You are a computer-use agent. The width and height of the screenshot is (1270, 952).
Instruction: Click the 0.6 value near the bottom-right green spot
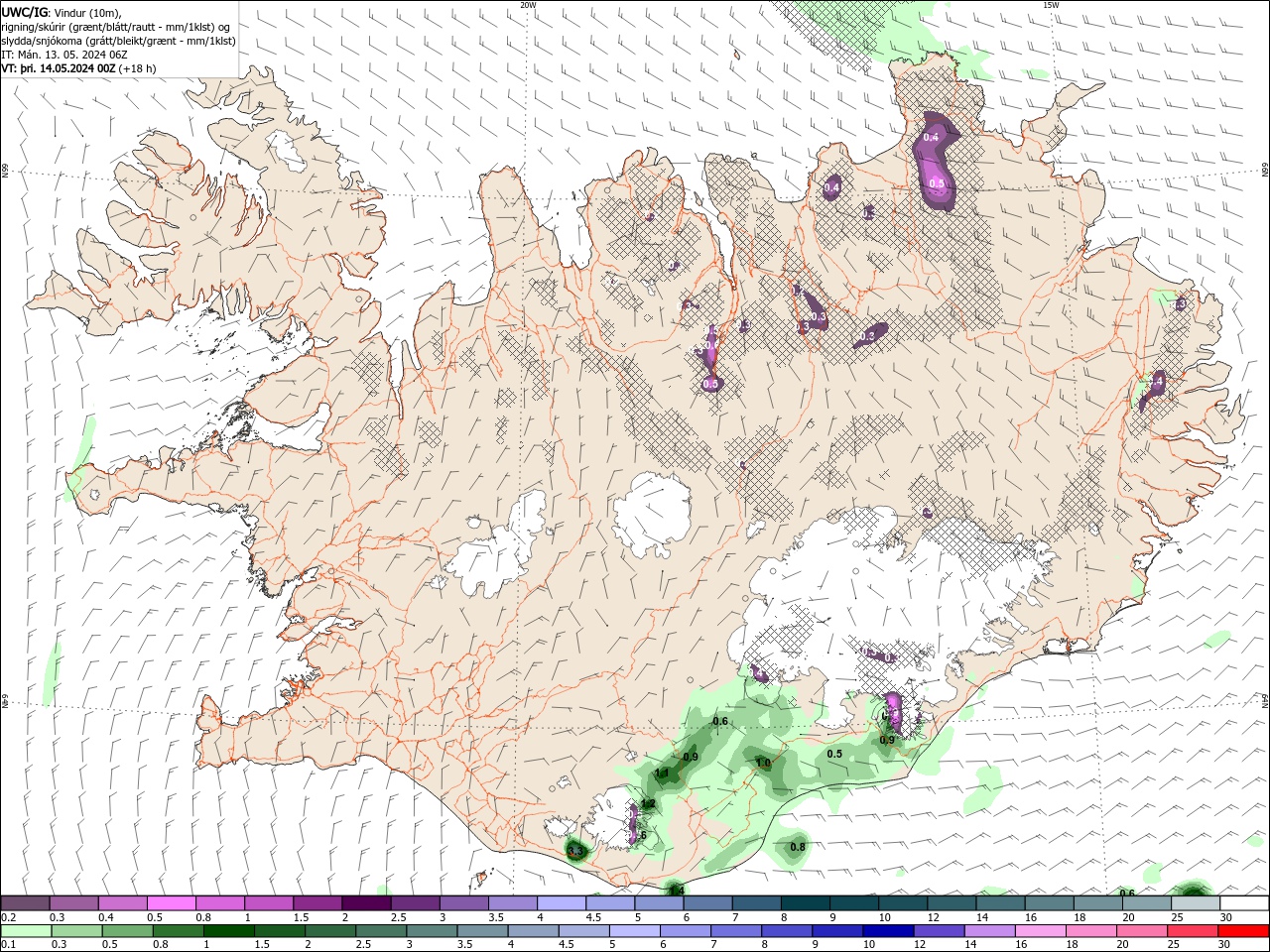[x=1127, y=893]
